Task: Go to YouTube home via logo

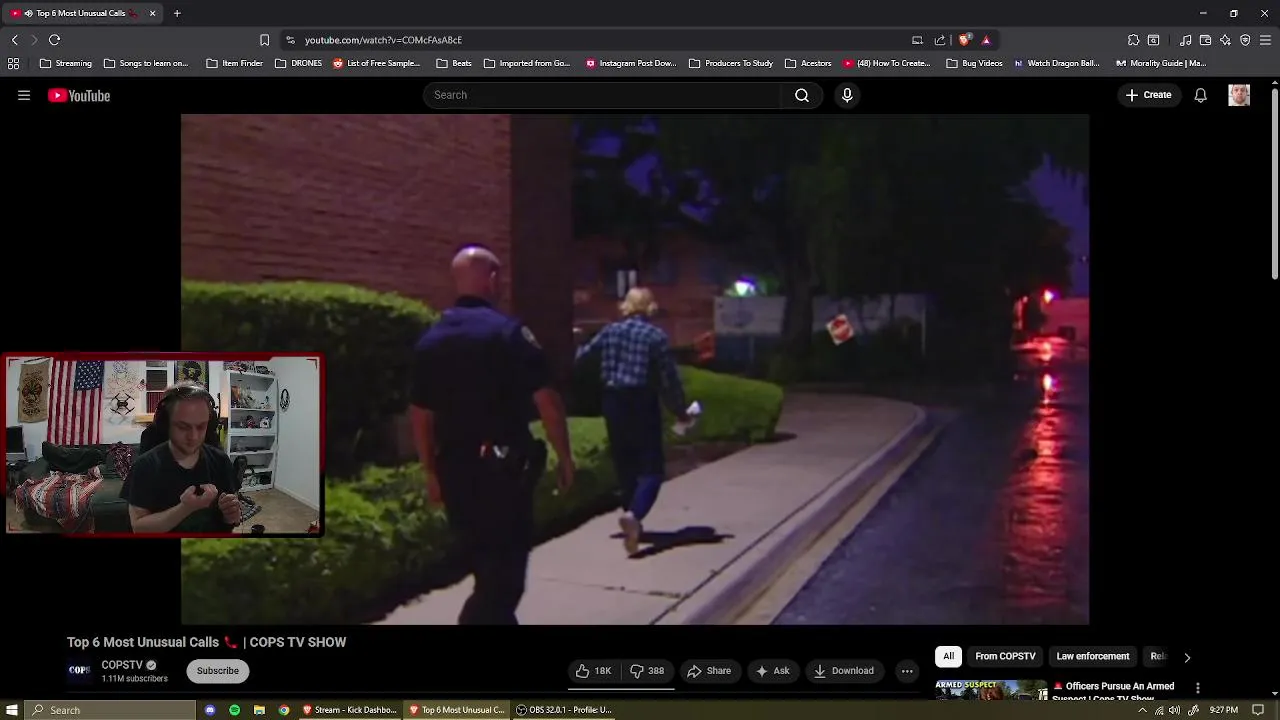Action: (79, 95)
